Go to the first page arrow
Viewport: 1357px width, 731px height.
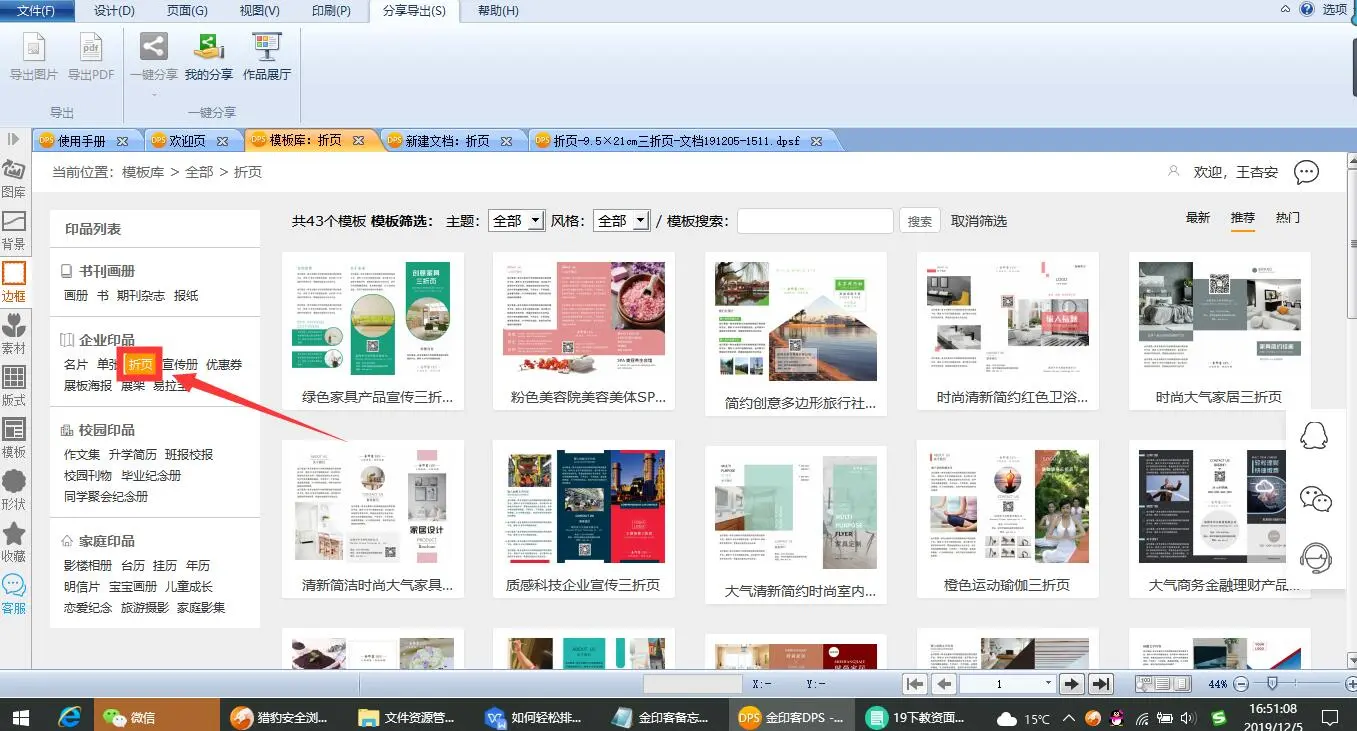click(x=914, y=684)
